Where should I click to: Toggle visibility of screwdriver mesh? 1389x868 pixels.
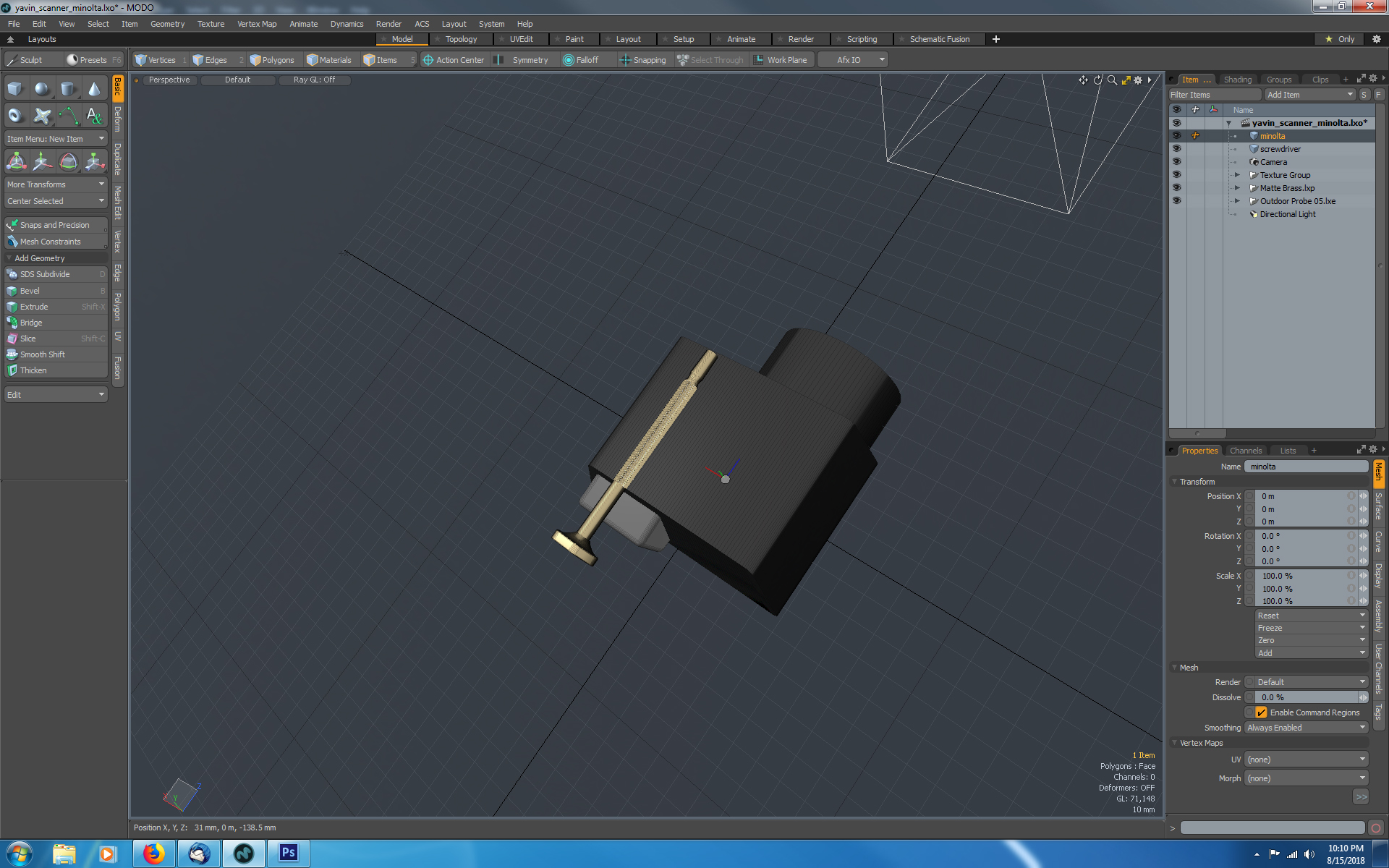[x=1176, y=149]
